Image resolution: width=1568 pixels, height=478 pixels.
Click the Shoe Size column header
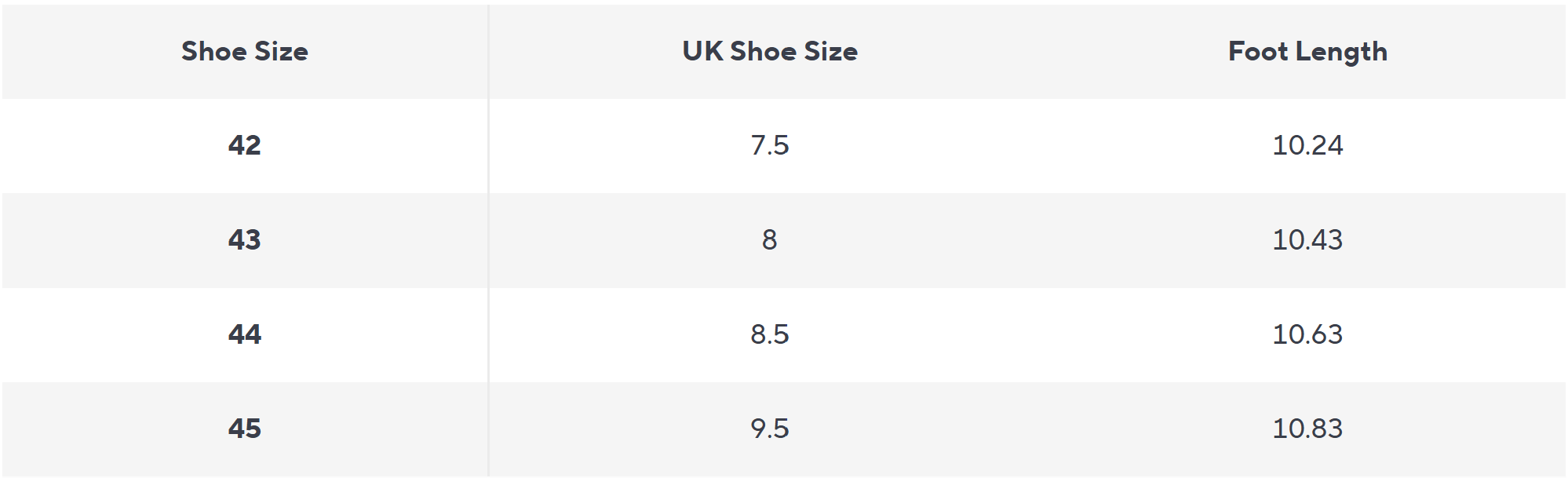245,52
